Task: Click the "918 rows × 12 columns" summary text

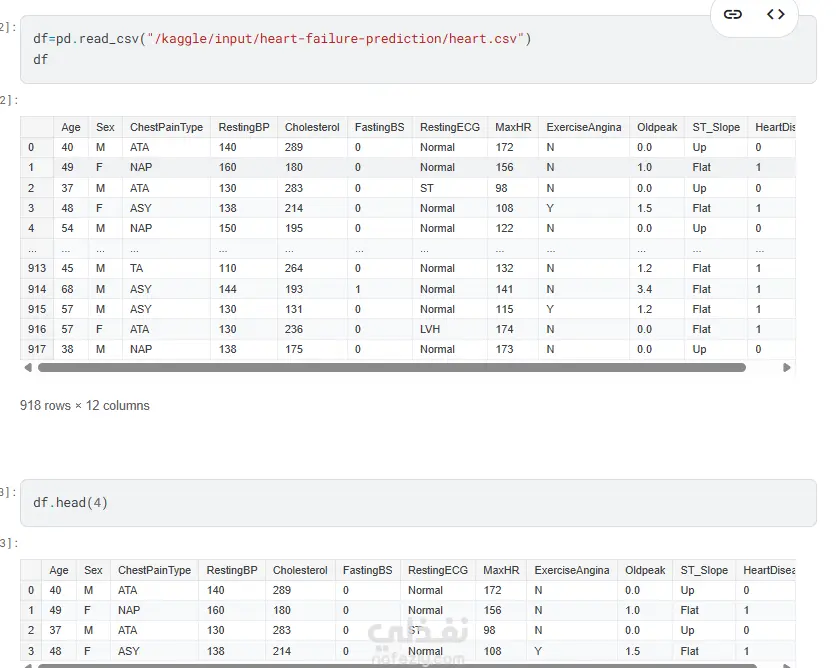Action: (85, 406)
